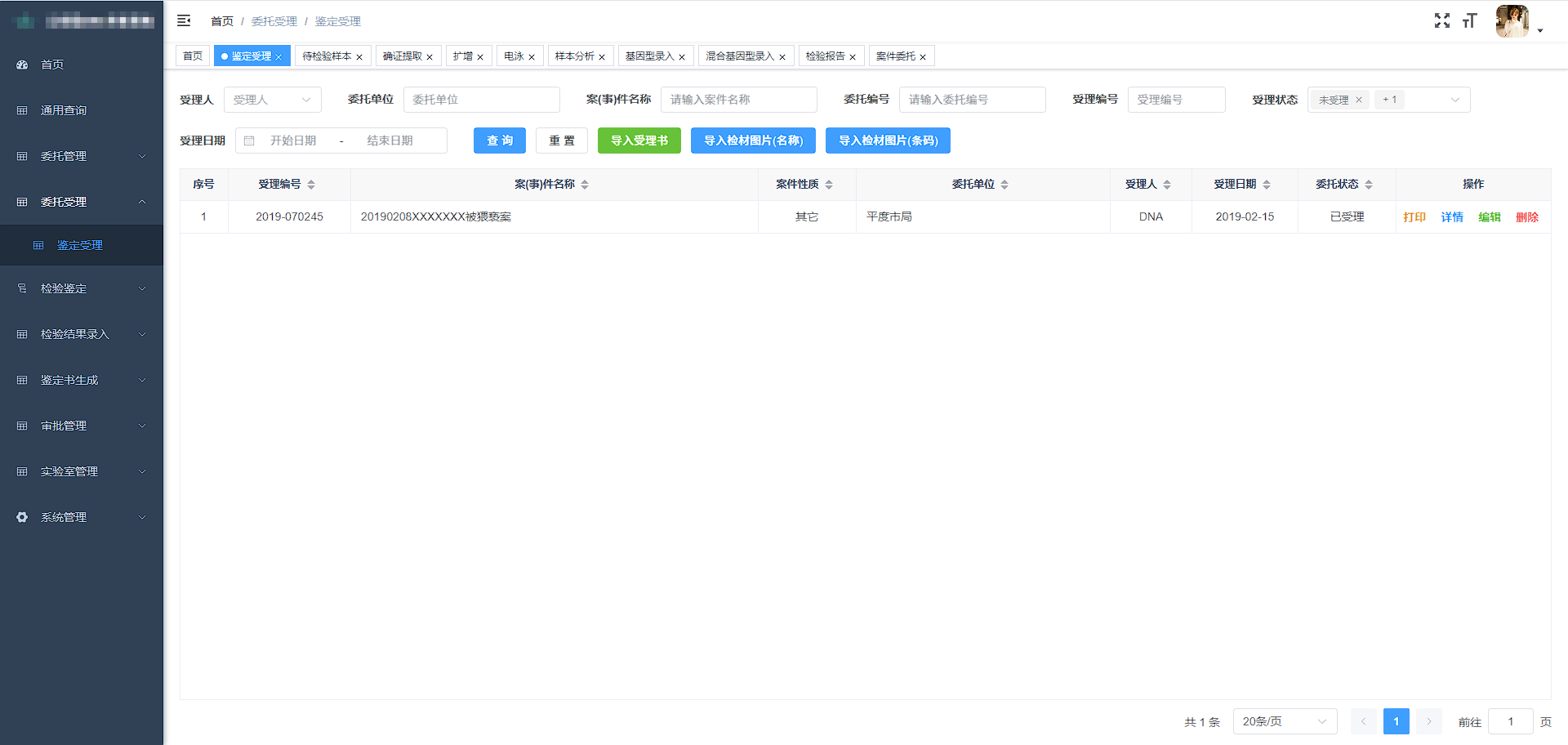Focus the 案(事)件名称 input field

(x=738, y=100)
